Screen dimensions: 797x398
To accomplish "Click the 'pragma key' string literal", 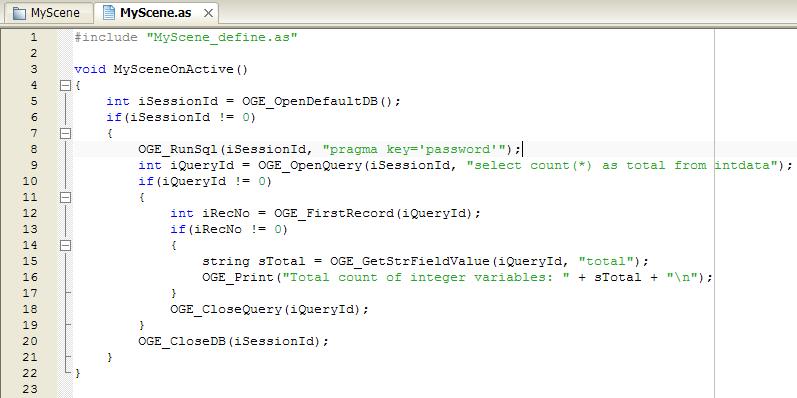I will point(414,149).
